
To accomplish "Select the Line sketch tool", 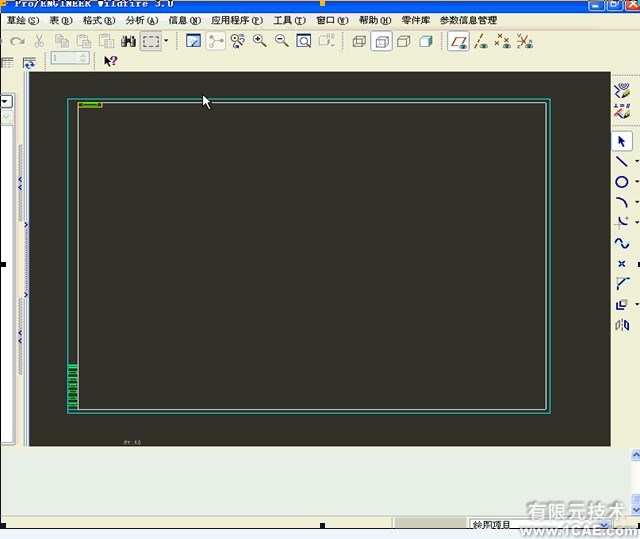I will pyautogui.click(x=622, y=162).
